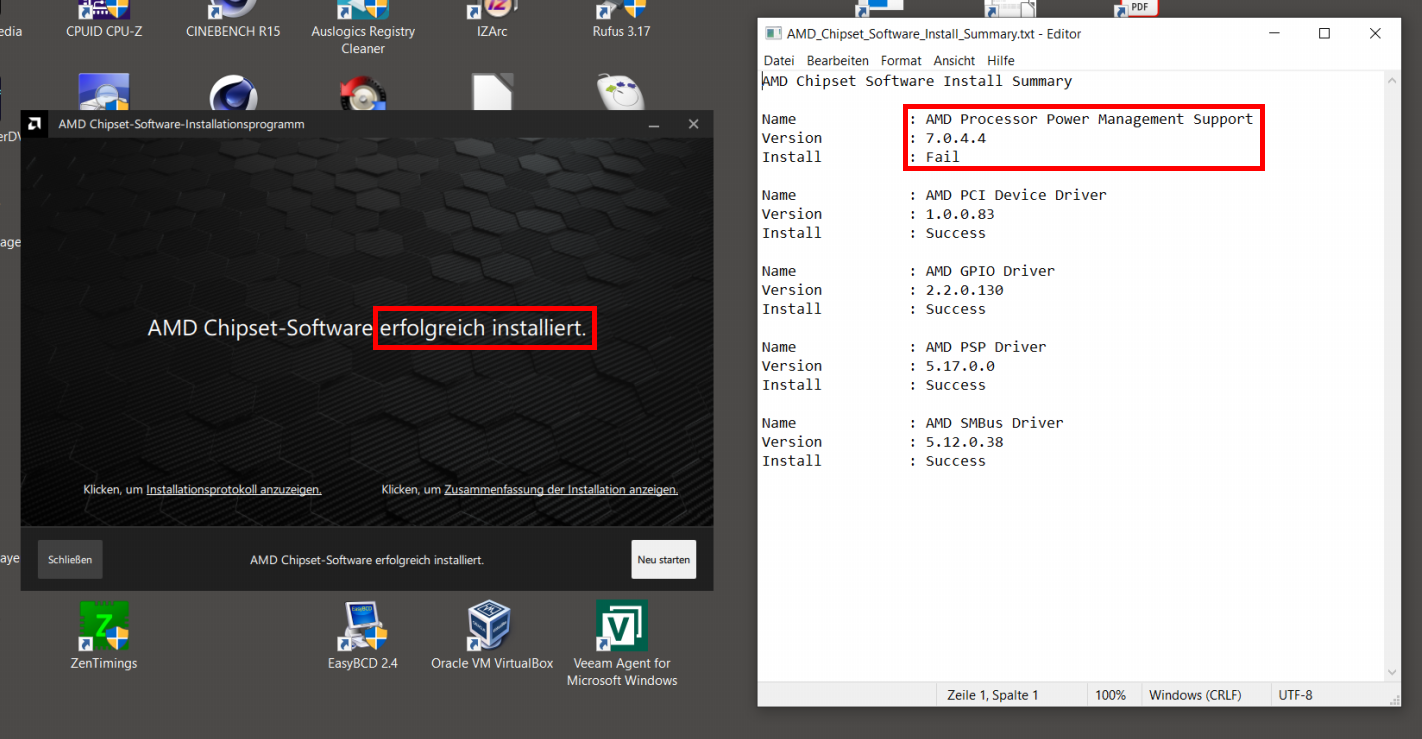Click the AMD logo in installer title bar
Screen dimensions: 1422x739
[x=34, y=124]
